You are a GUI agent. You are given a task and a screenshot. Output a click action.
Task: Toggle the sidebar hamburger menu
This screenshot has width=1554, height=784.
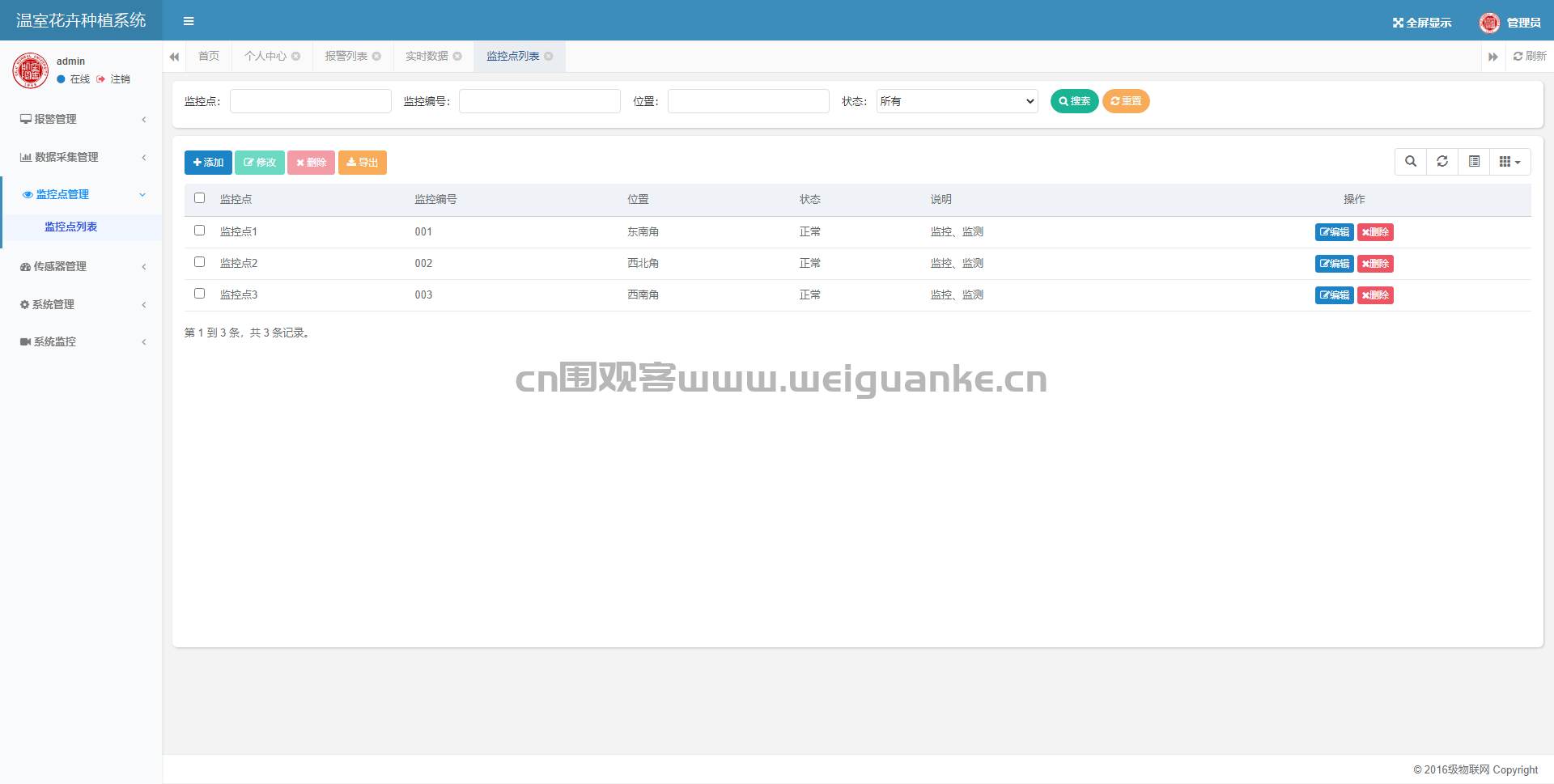coord(189,21)
